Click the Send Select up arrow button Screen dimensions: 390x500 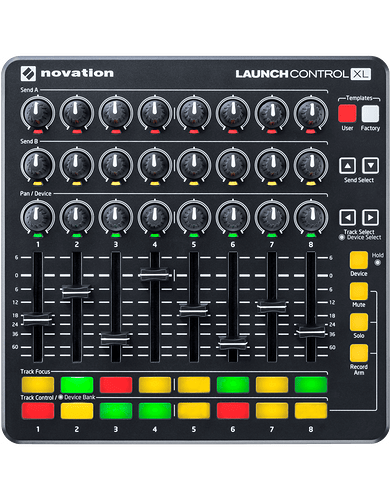(347, 166)
